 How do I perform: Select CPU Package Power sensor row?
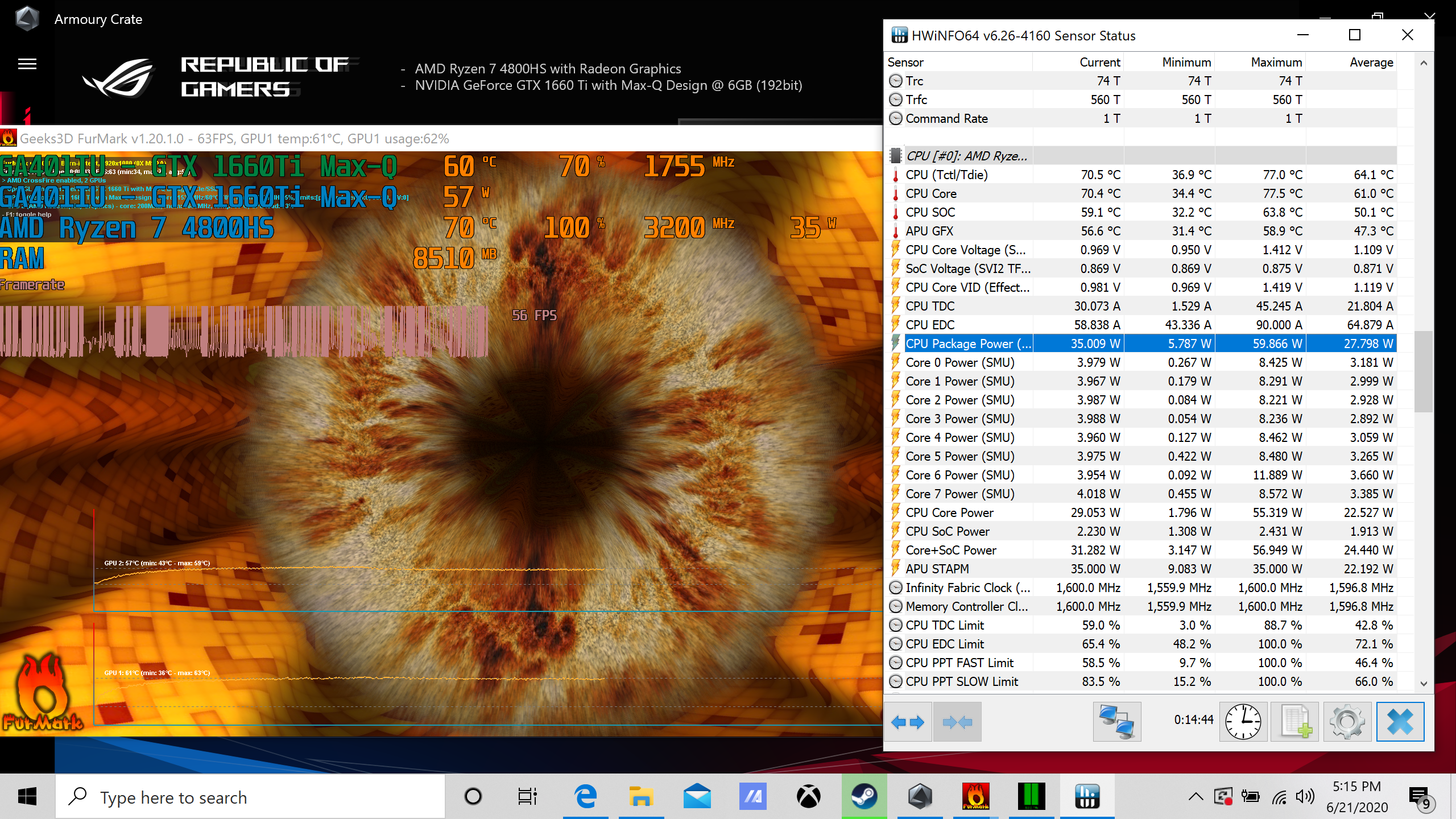pos(1141,344)
